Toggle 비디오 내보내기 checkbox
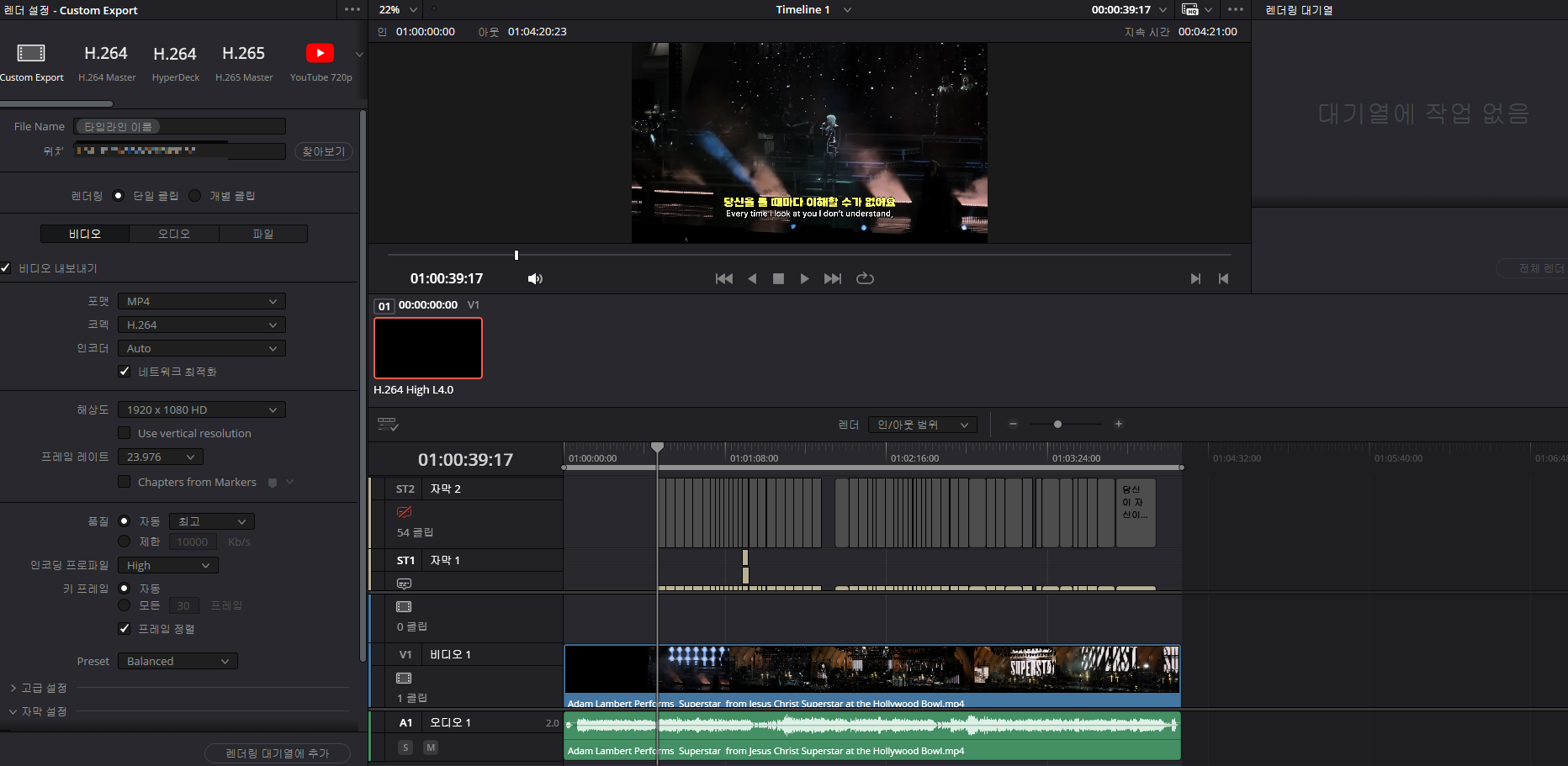This screenshot has height=766, width=1568. [5, 268]
